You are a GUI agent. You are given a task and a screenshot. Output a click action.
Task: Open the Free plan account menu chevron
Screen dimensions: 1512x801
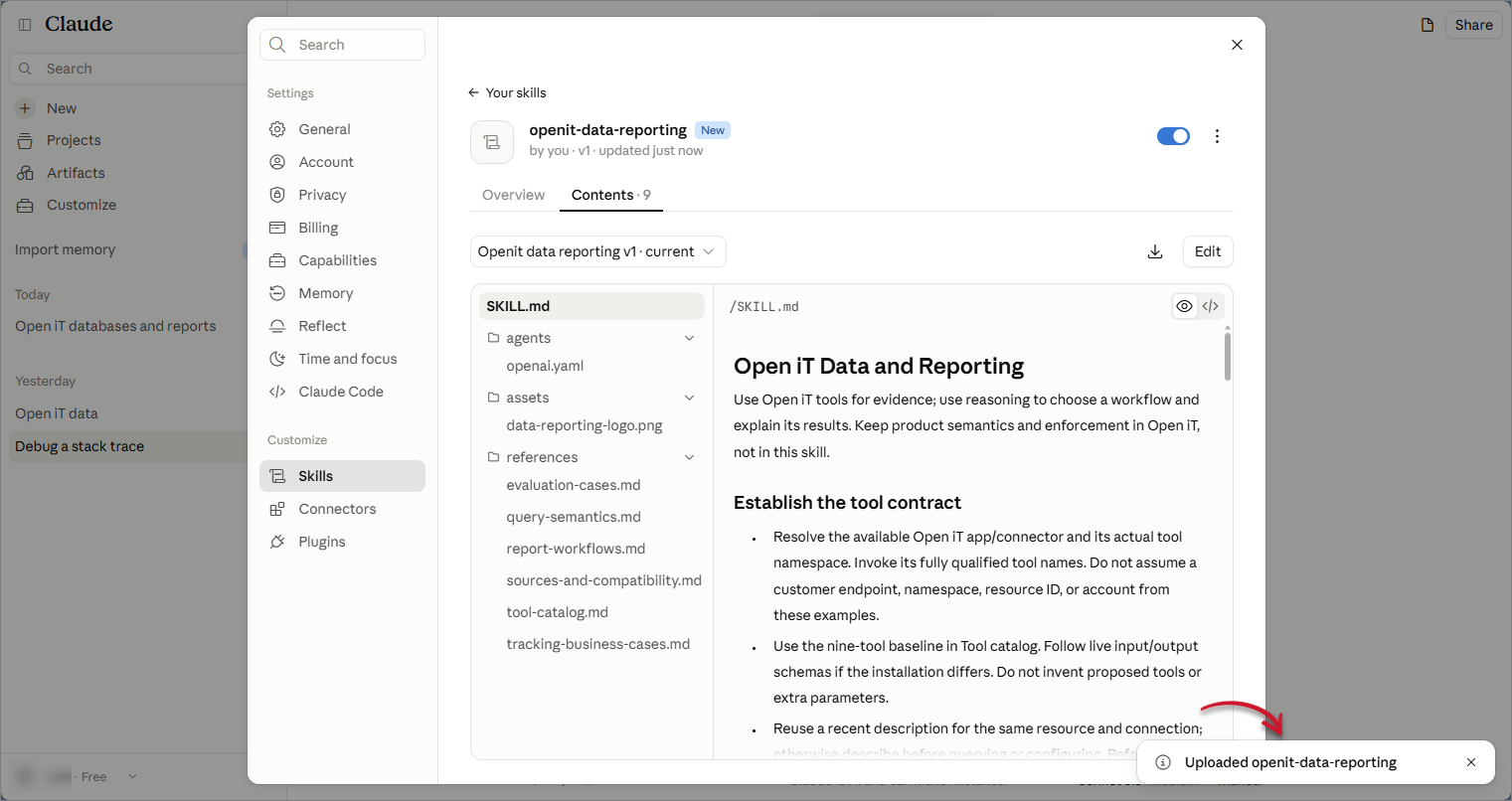tap(133, 776)
